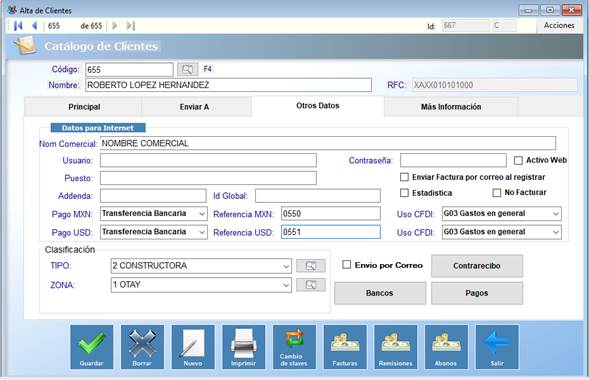Focus the Usuario text field

(208, 160)
